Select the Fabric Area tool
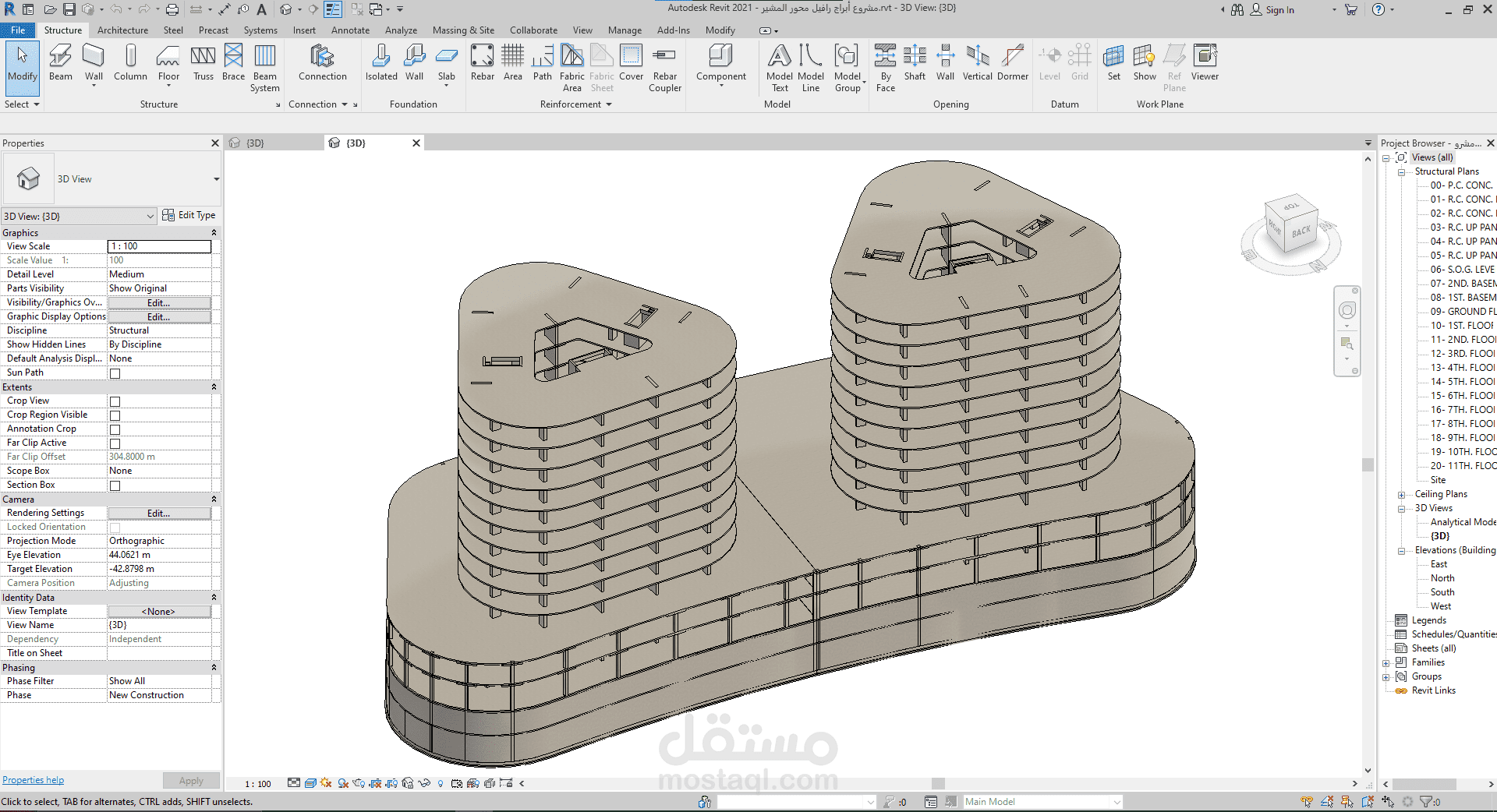 coord(572,68)
